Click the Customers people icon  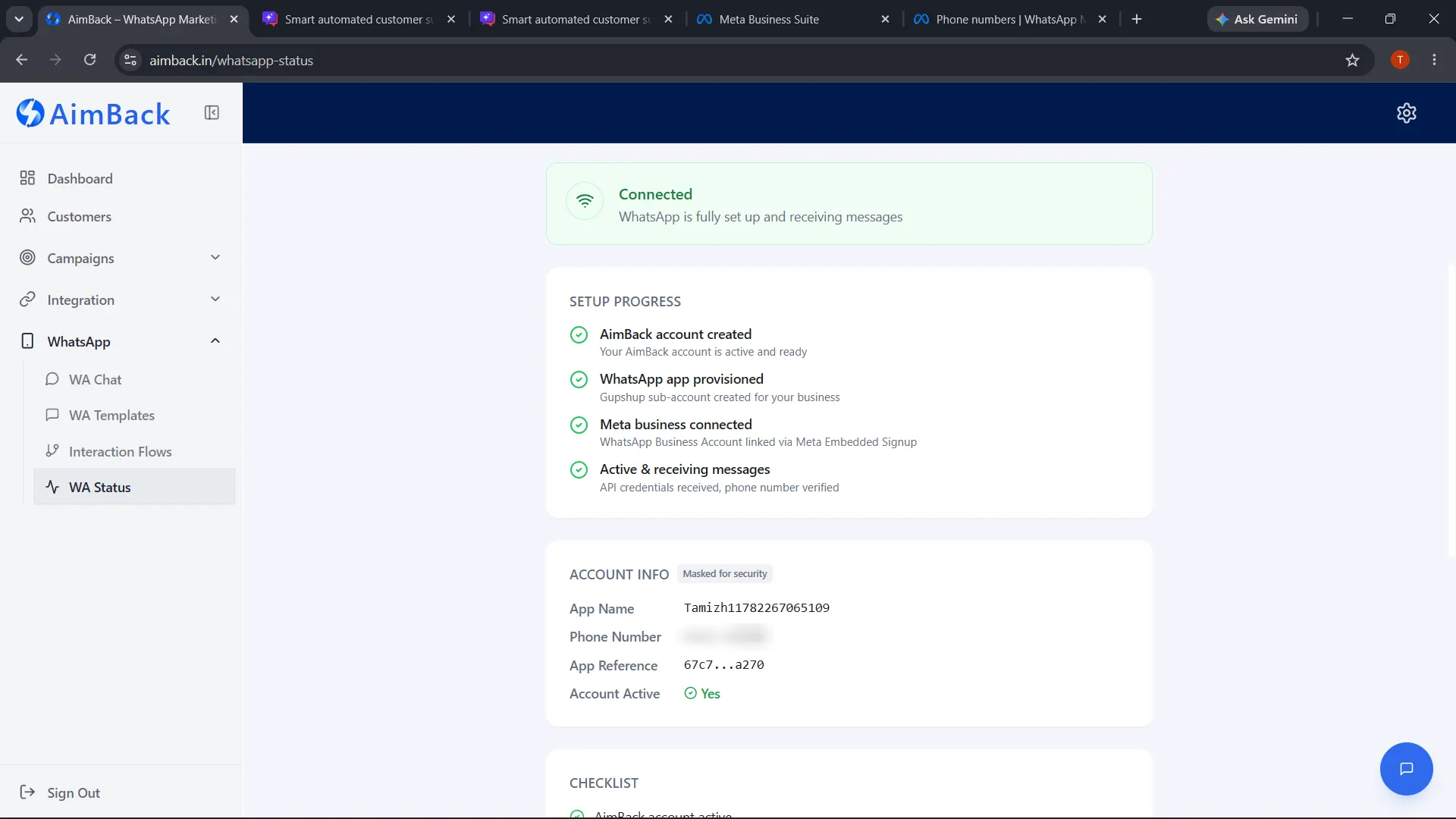tap(27, 216)
